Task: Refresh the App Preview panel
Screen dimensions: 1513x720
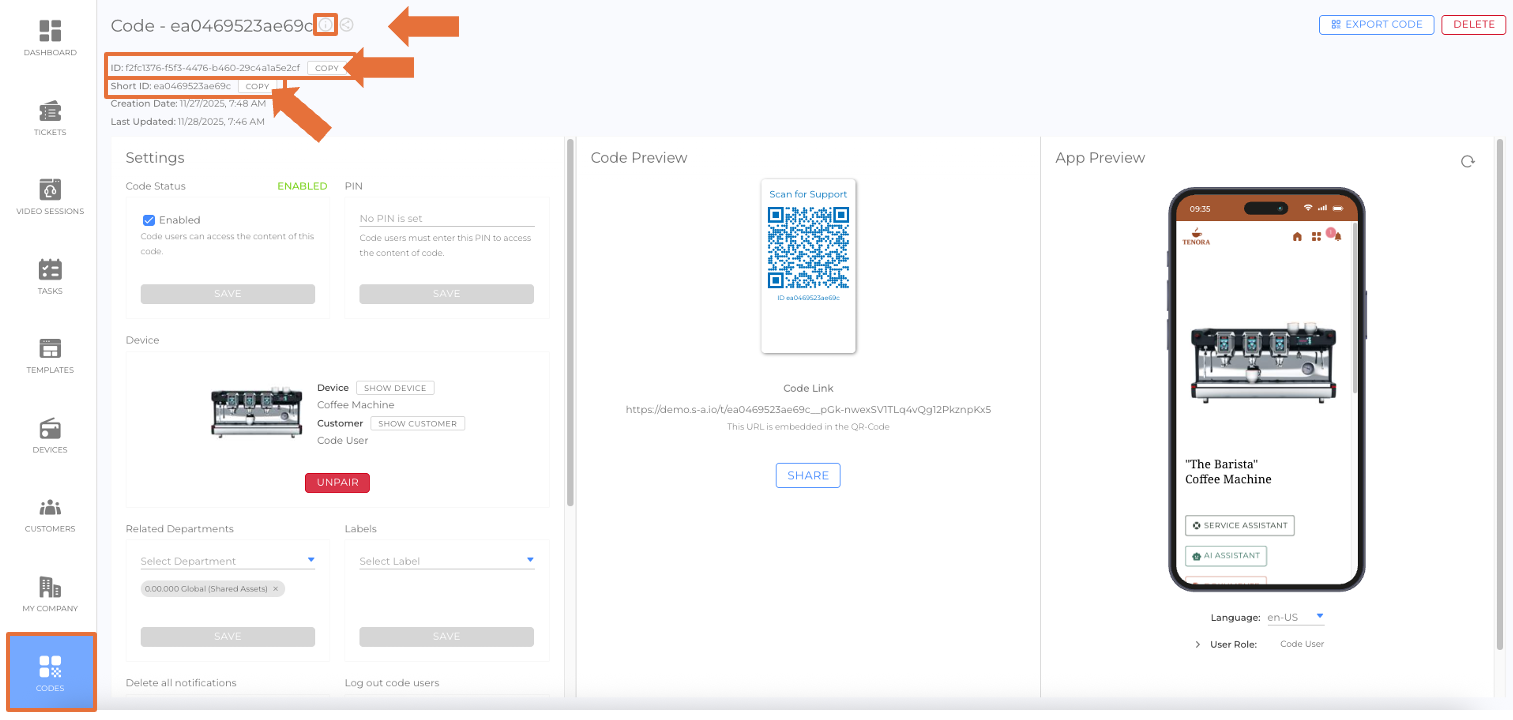Action: 1467,161
